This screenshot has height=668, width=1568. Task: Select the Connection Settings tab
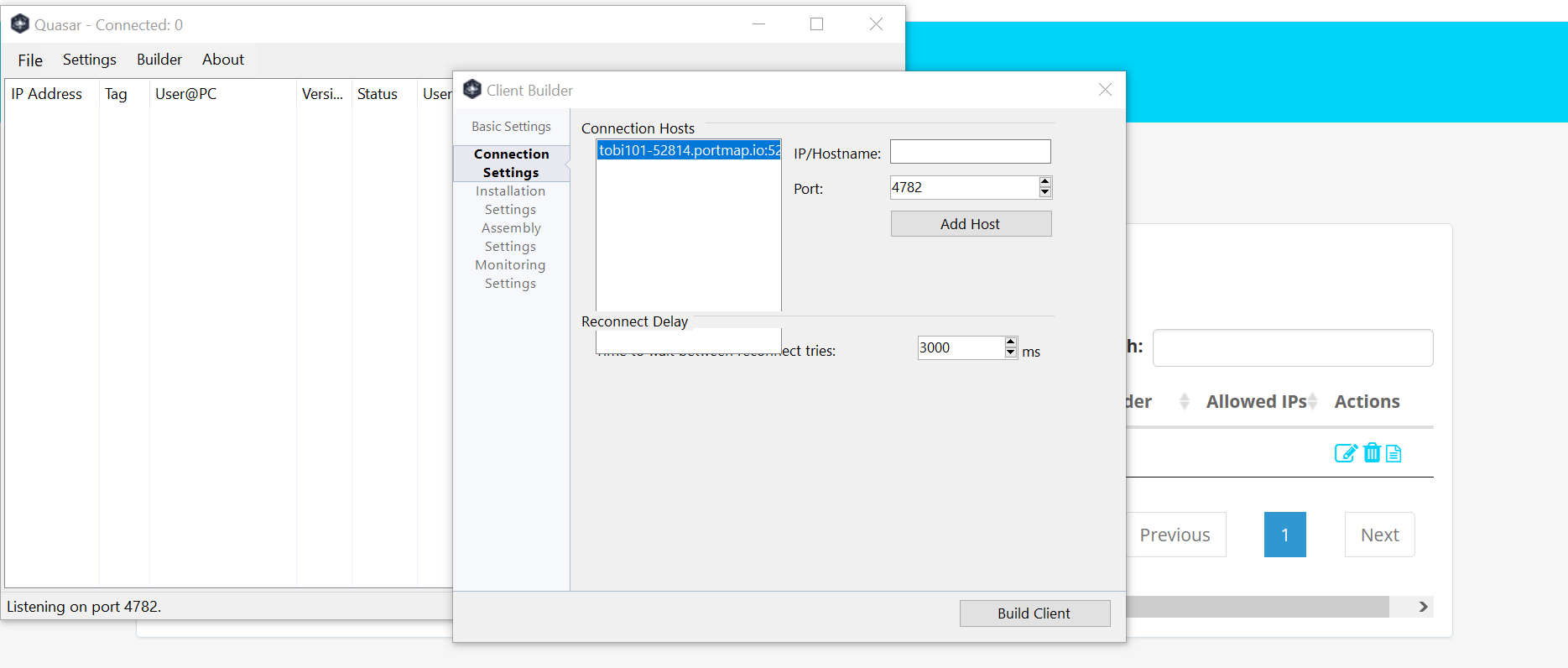coord(511,163)
